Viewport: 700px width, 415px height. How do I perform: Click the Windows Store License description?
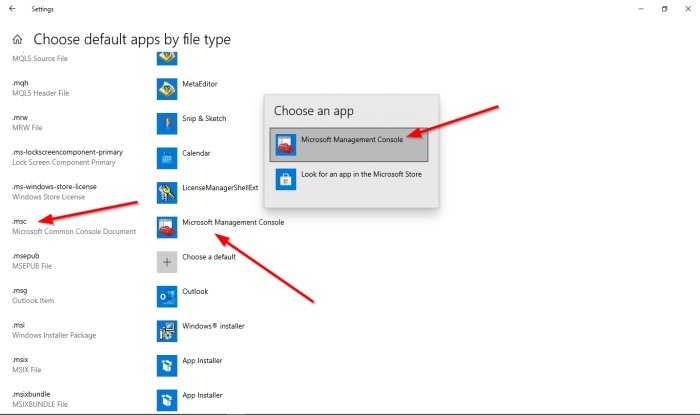pyautogui.click(x=48, y=197)
